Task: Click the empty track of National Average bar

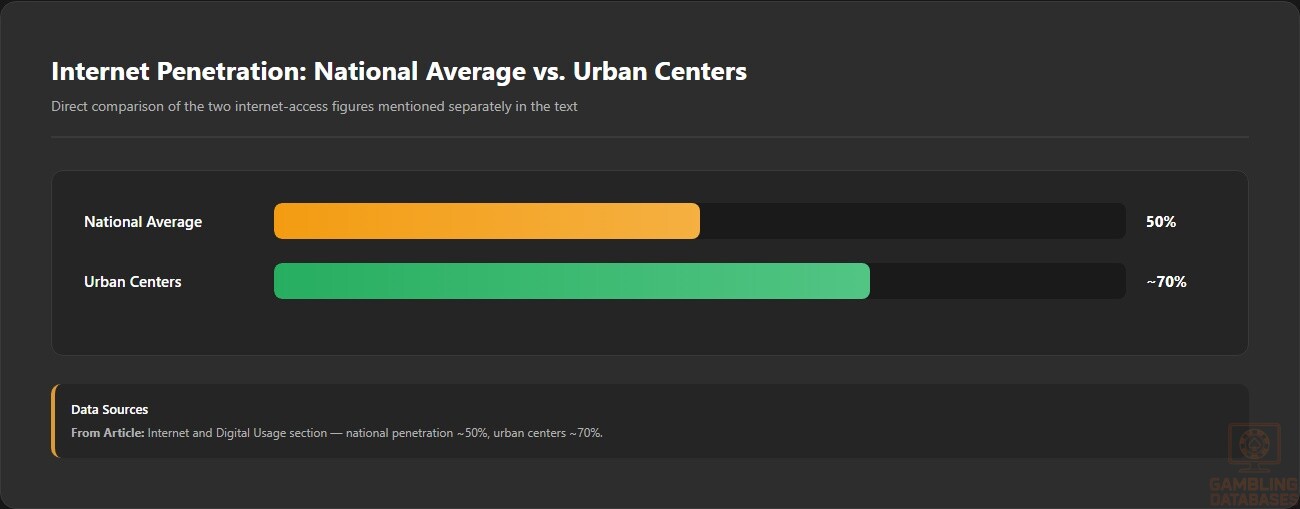Action: [x=913, y=221]
